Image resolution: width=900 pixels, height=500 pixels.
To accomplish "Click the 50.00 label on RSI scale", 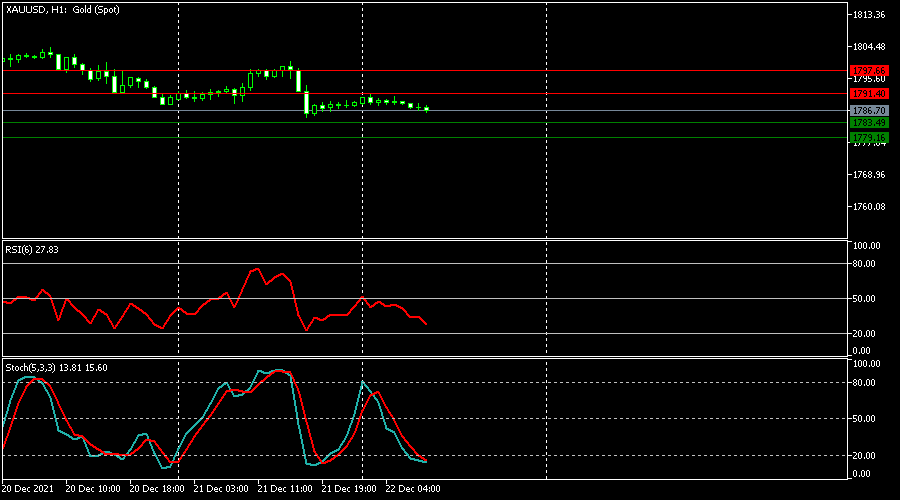I will click(864, 299).
